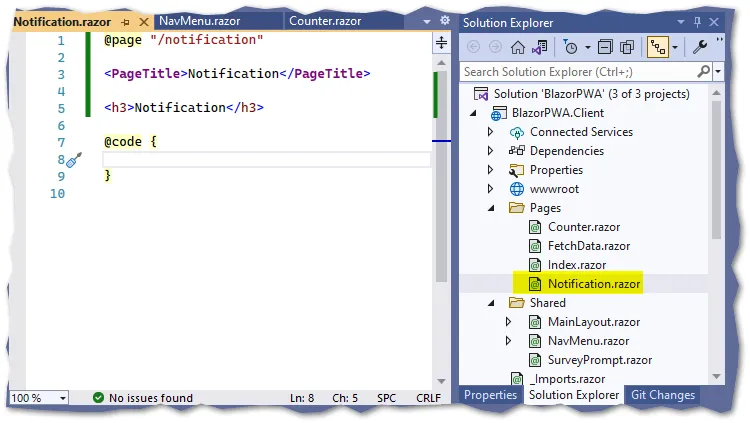Toggle Track Active Item button
The height and width of the screenshot is (423, 750).
click(x=658, y=47)
